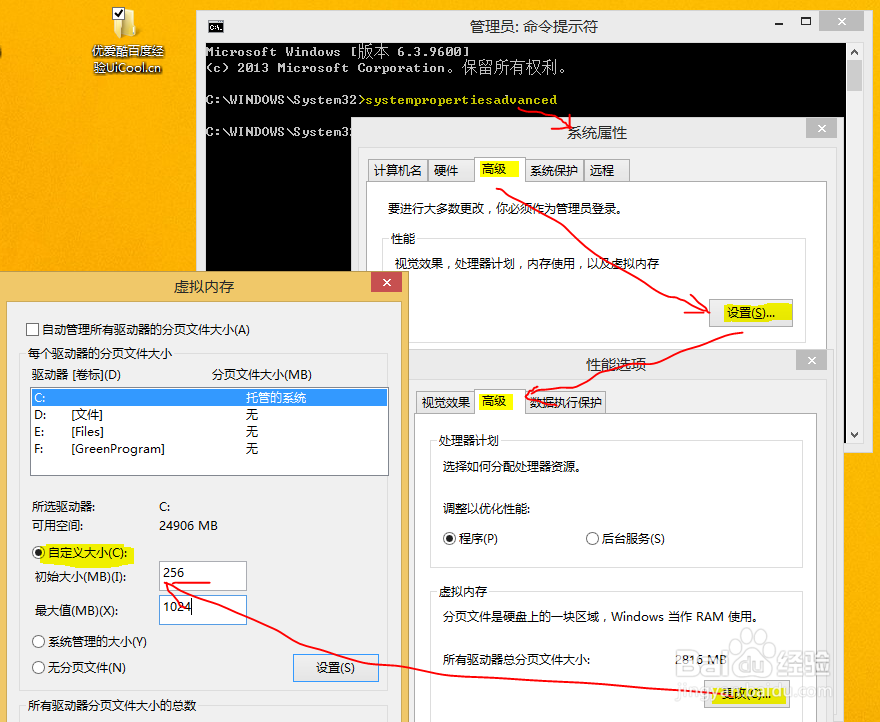
Task: Close the 系统属性 dialog
Action: pos(822,129)
